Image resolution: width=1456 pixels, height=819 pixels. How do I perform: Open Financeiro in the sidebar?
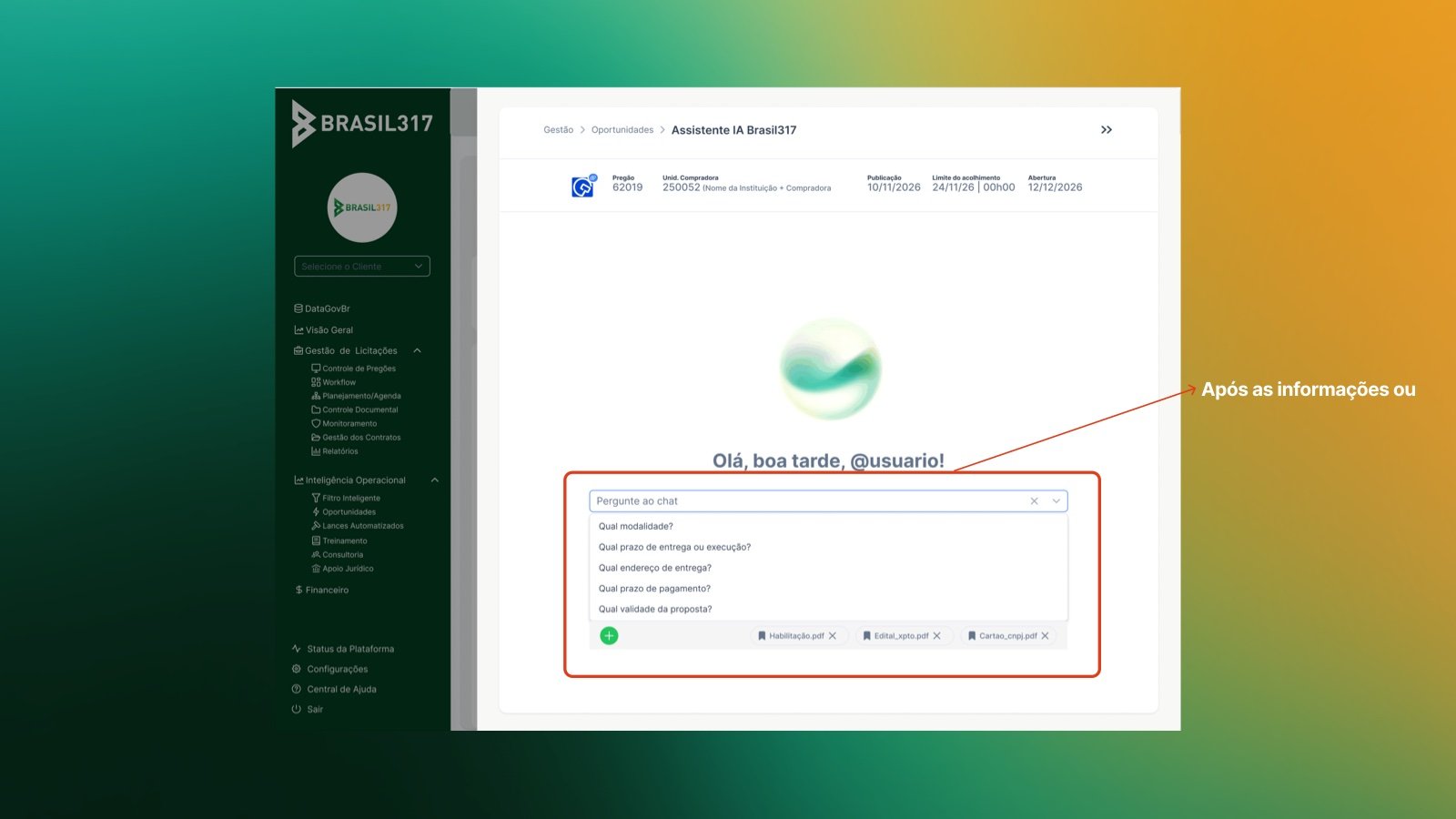[321, 590]
